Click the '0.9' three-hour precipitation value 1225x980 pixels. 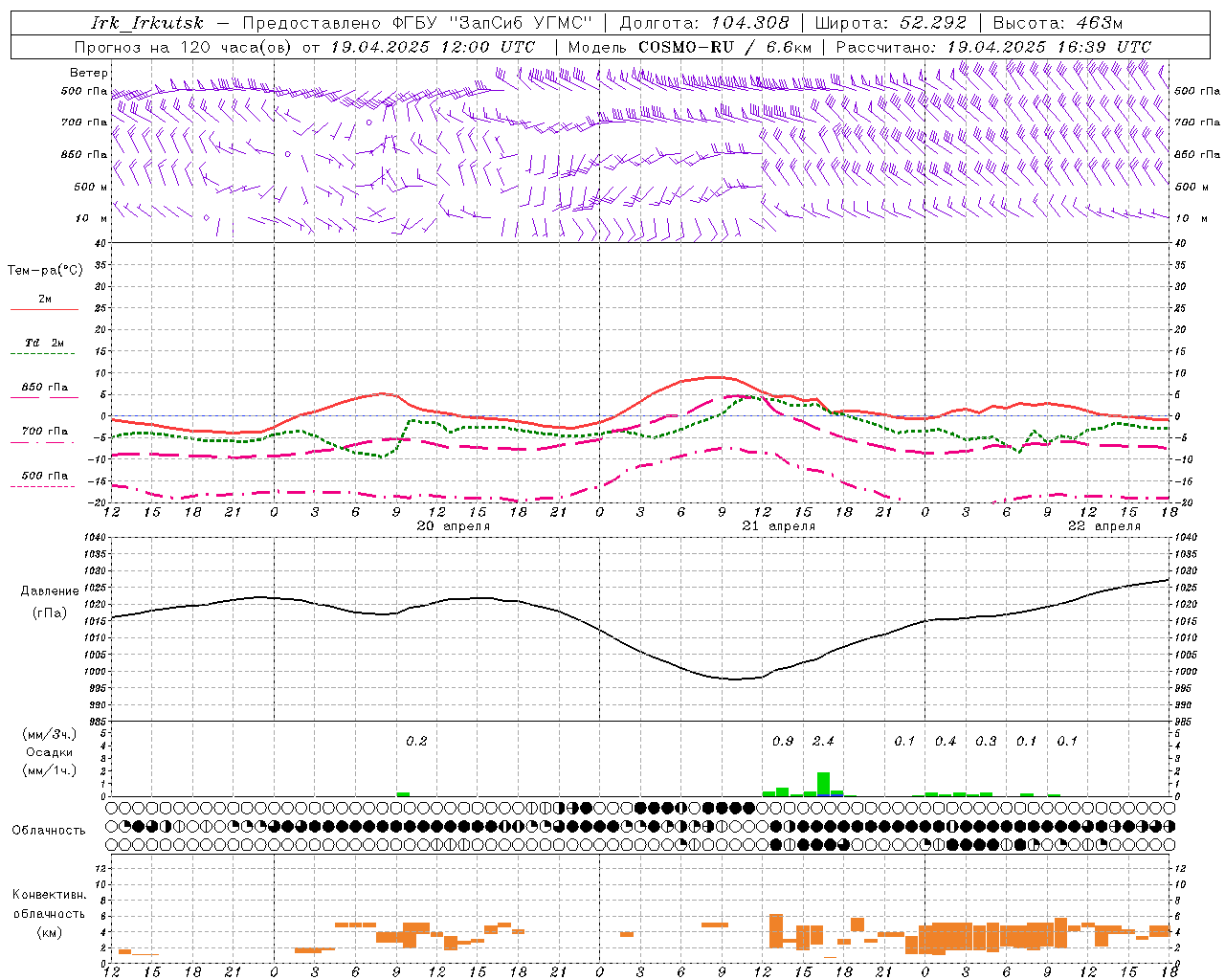coord(783,741)
